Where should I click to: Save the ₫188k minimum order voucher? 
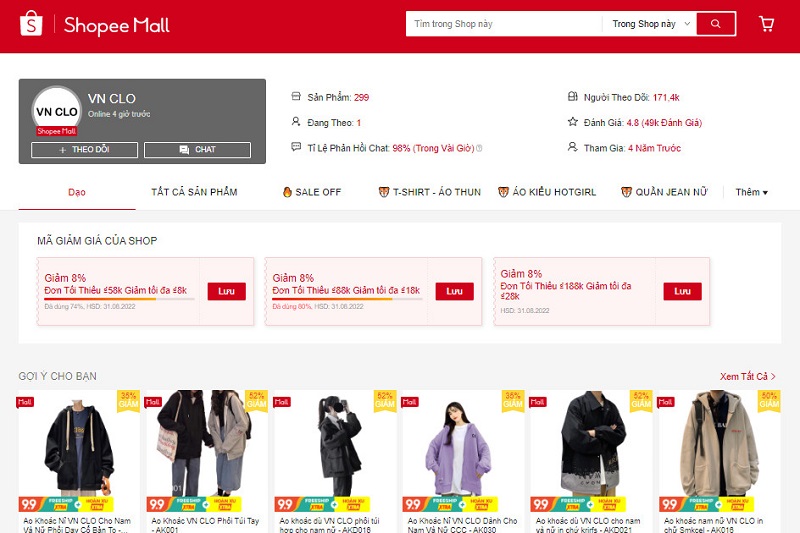[682, 291]
